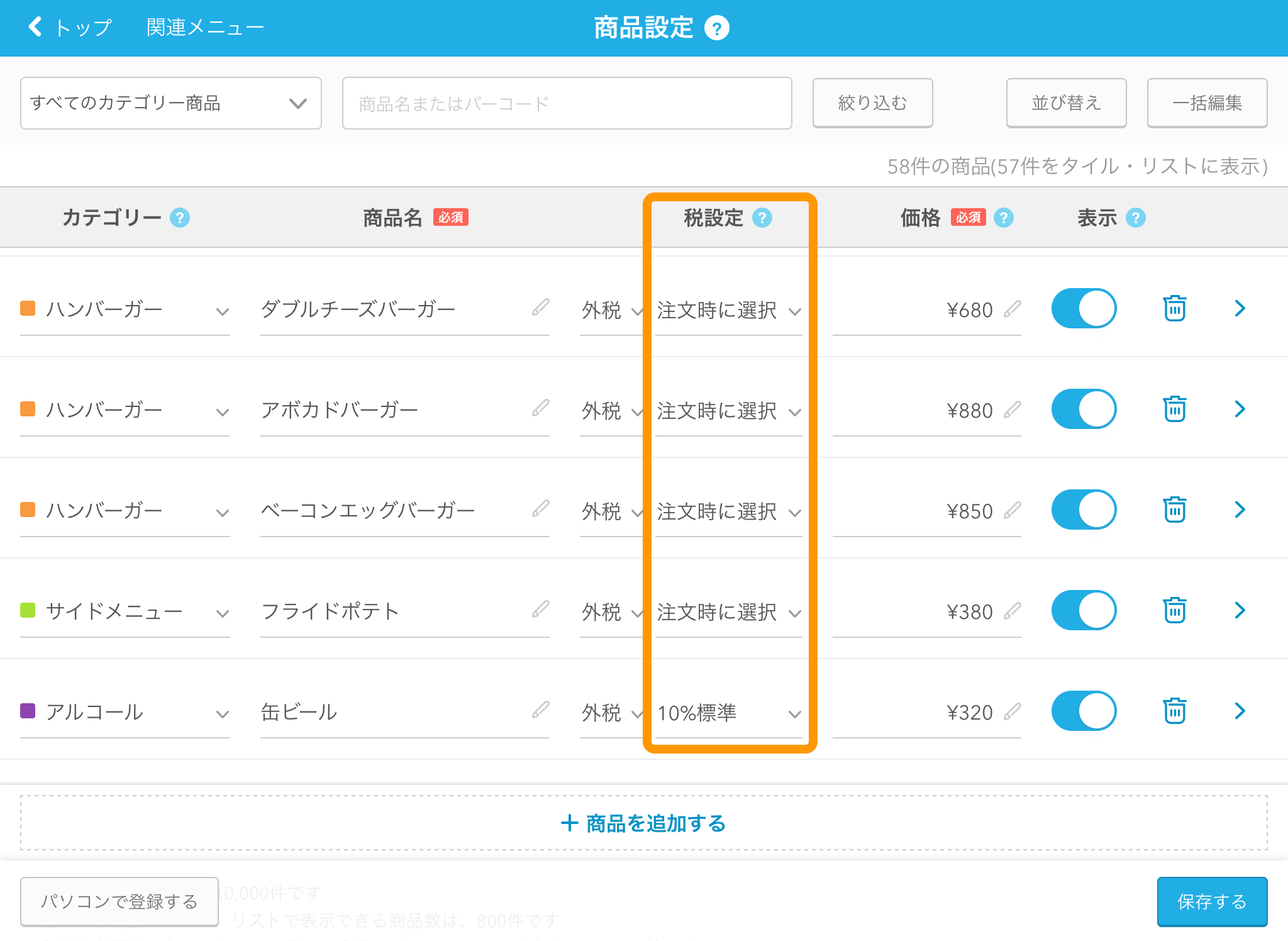Image resolution: width=1288 pixels, height=941 pixels.
Task: Delete ダブルチーズバーガー with trash icon
Action: (x=1174, y=308)
